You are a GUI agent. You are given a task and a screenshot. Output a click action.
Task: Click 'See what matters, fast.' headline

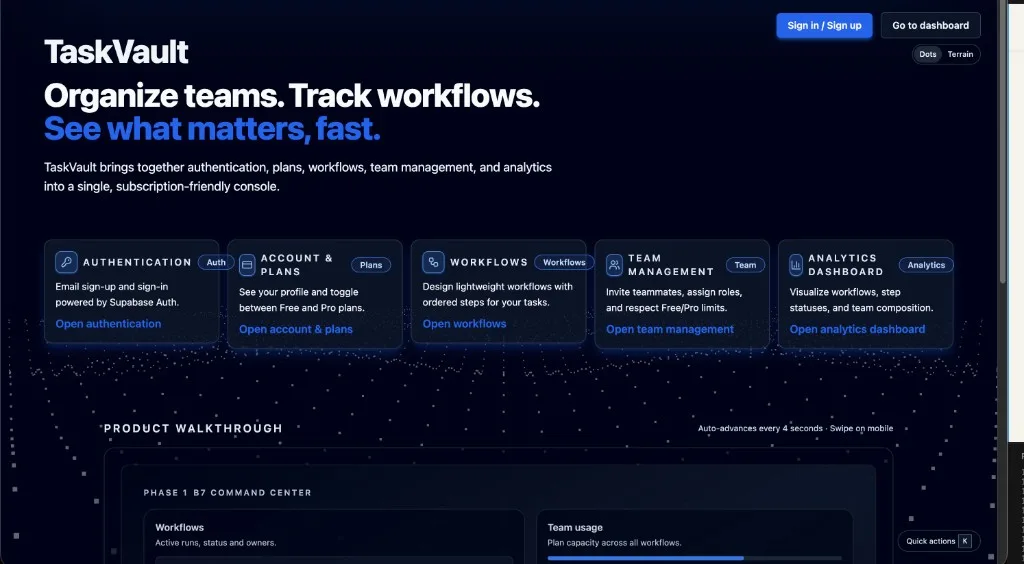212,129
